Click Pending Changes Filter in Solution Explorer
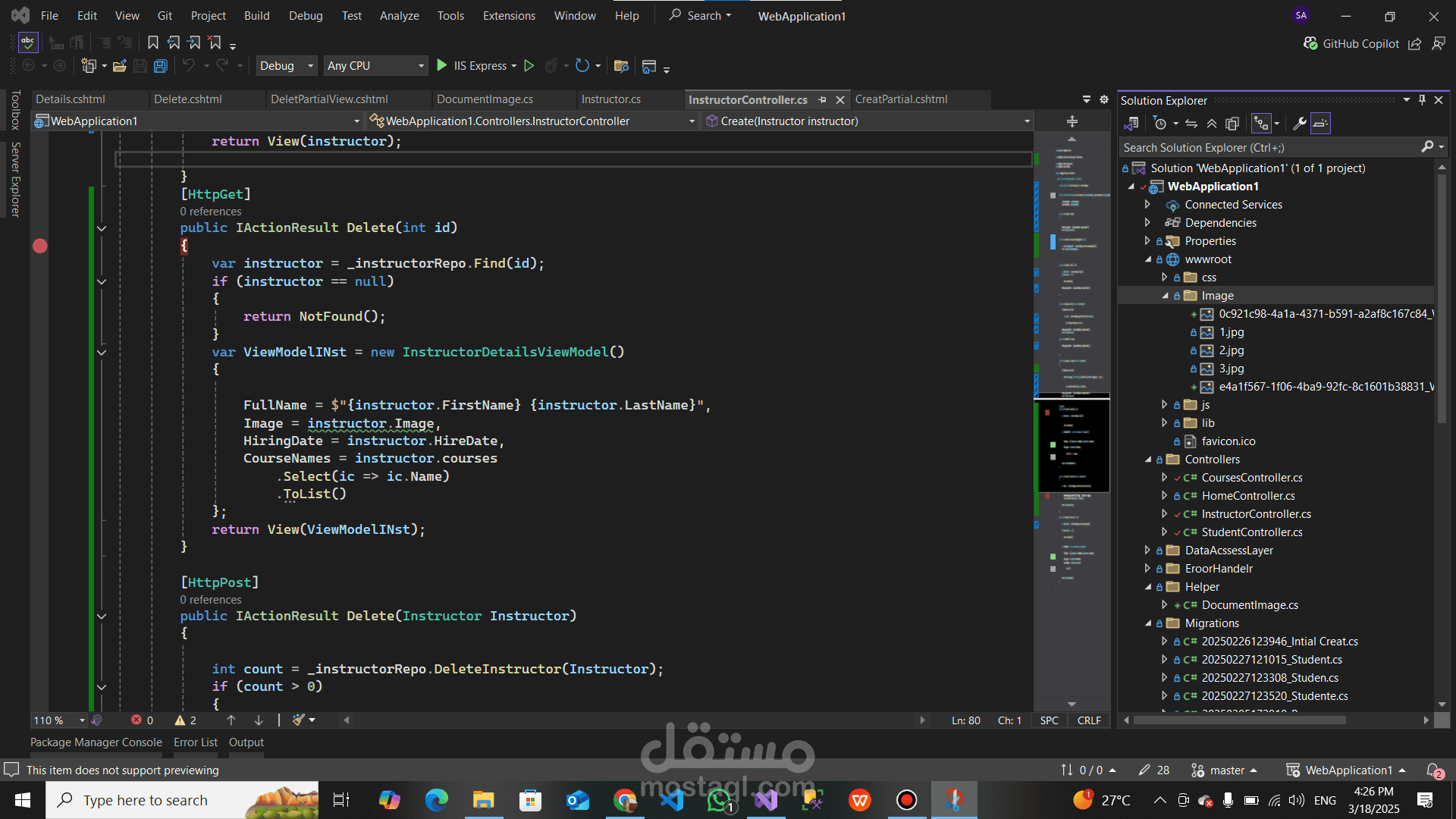The width and height of the screenshot is (1456, 819). pos(1159,124)
